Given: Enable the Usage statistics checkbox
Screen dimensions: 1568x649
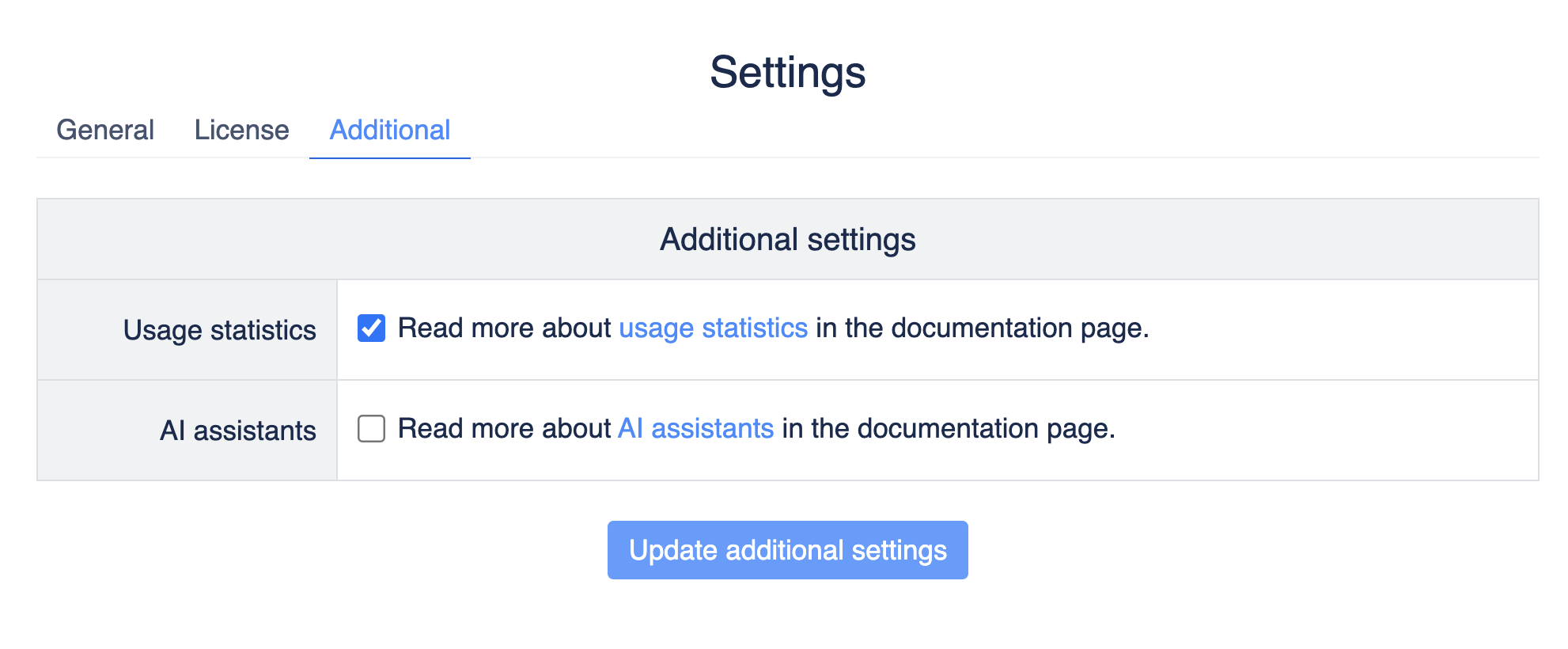Looking at the screenshot, I should 371,328.
